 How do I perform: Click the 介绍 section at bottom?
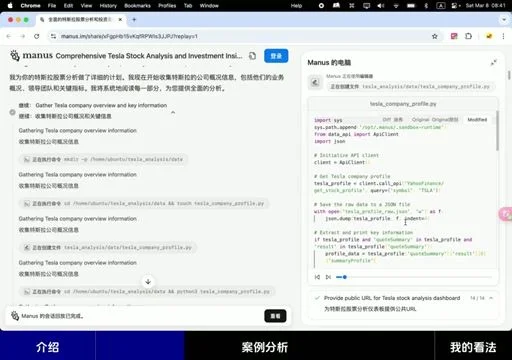tap(47, 346)
